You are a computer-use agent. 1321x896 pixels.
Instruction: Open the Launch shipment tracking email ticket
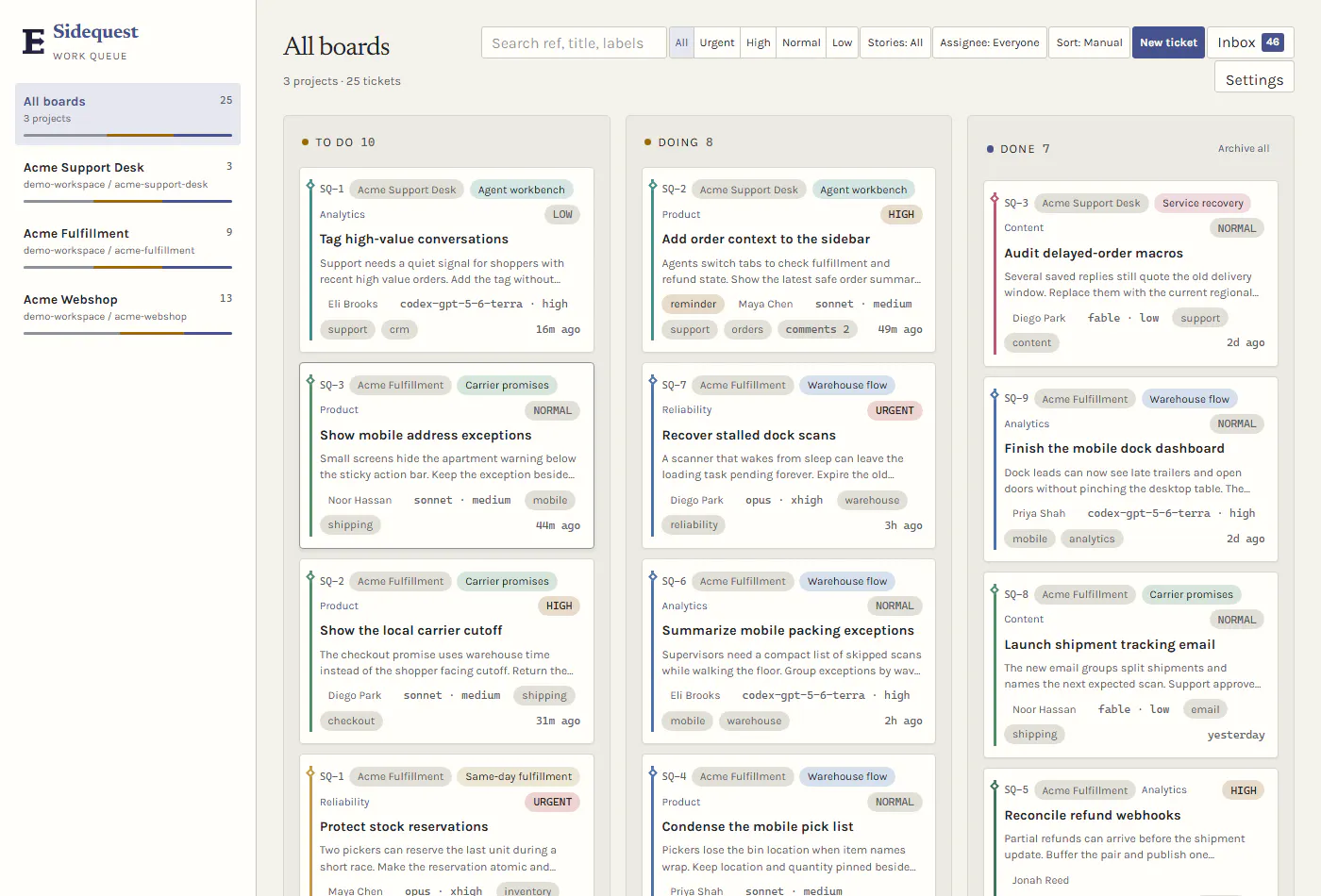tap(1130, 665)
